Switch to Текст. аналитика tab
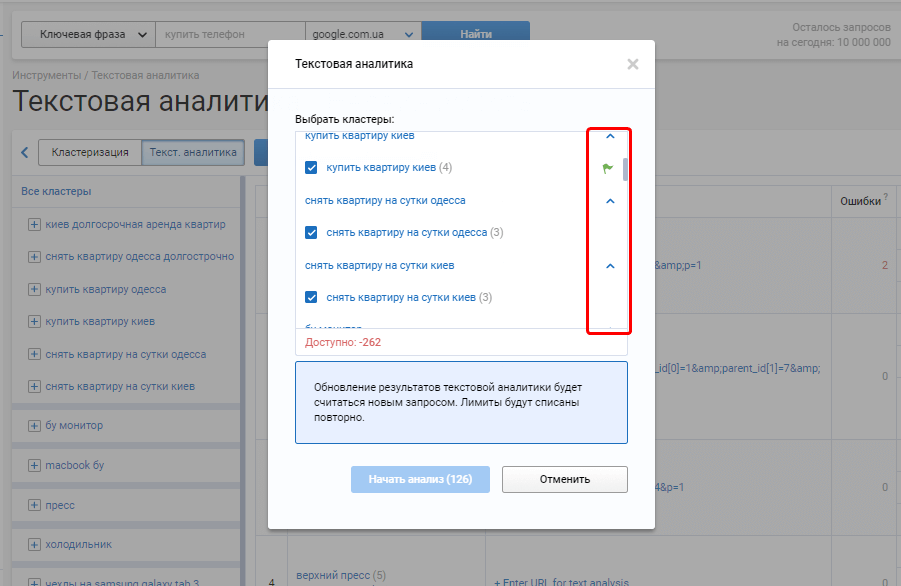The width and height of the screenshot is (901, 586). tap(193, 152)
